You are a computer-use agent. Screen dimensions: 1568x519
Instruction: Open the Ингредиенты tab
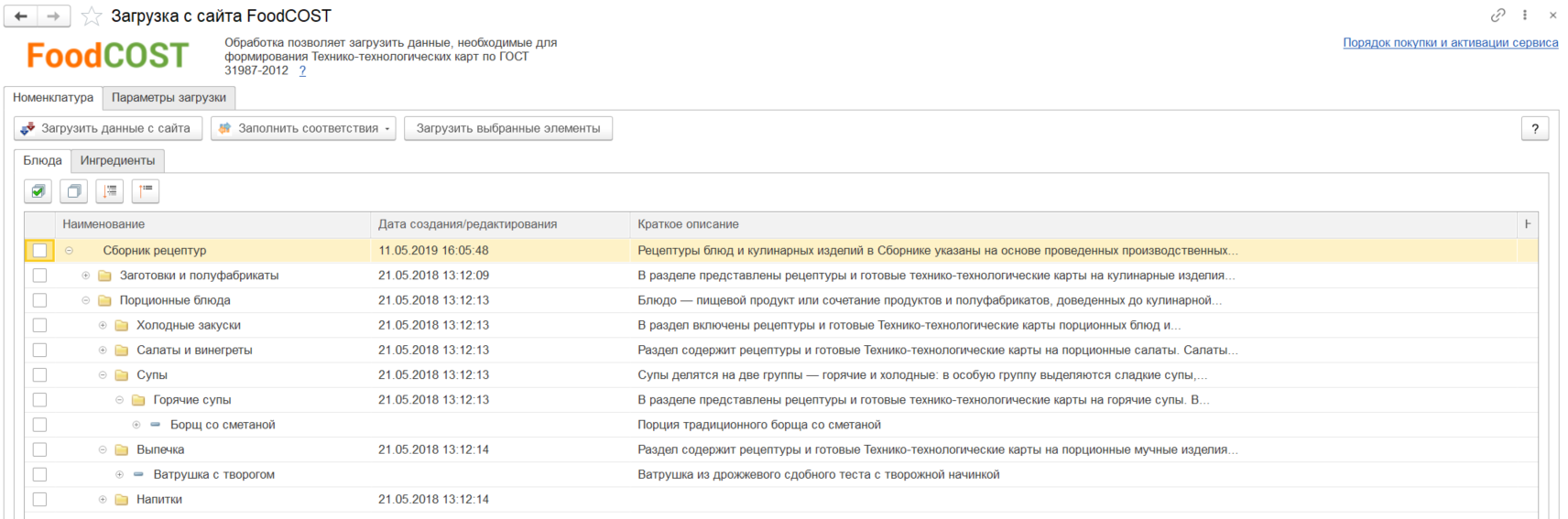pyautogui.click(x=117, y=161)
